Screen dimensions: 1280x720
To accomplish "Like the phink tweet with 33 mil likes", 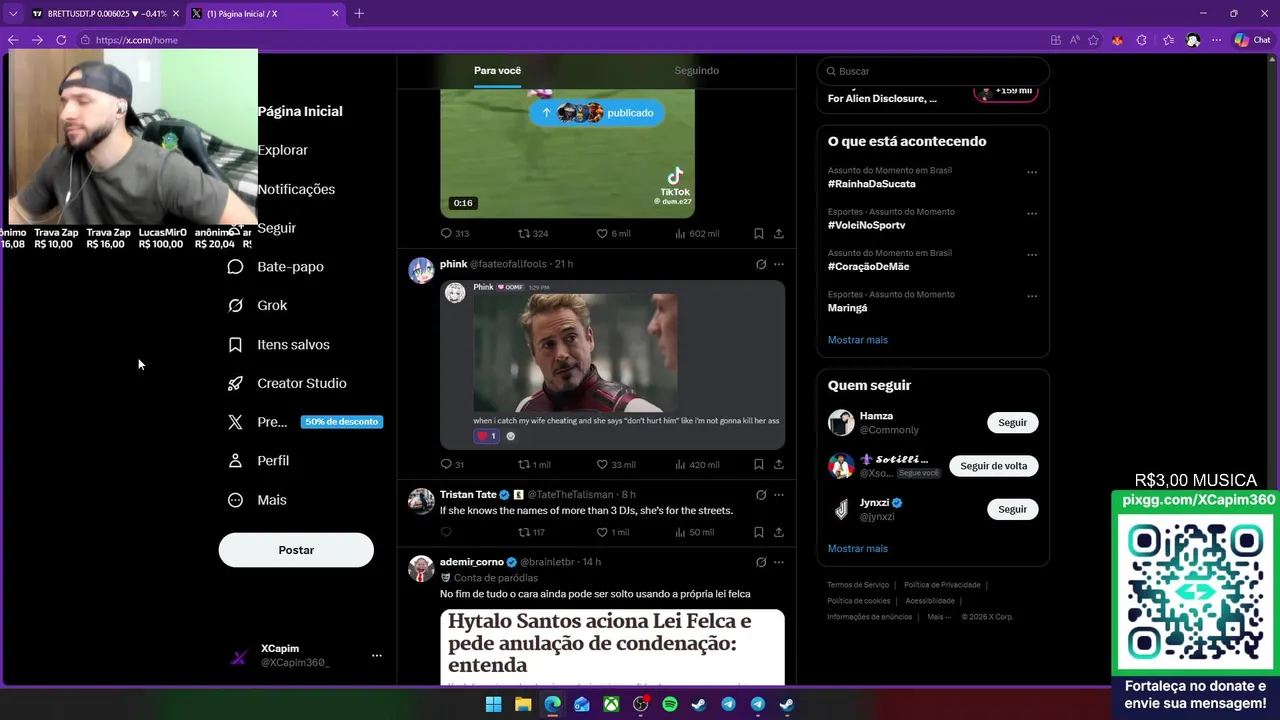I will (615, 464).
